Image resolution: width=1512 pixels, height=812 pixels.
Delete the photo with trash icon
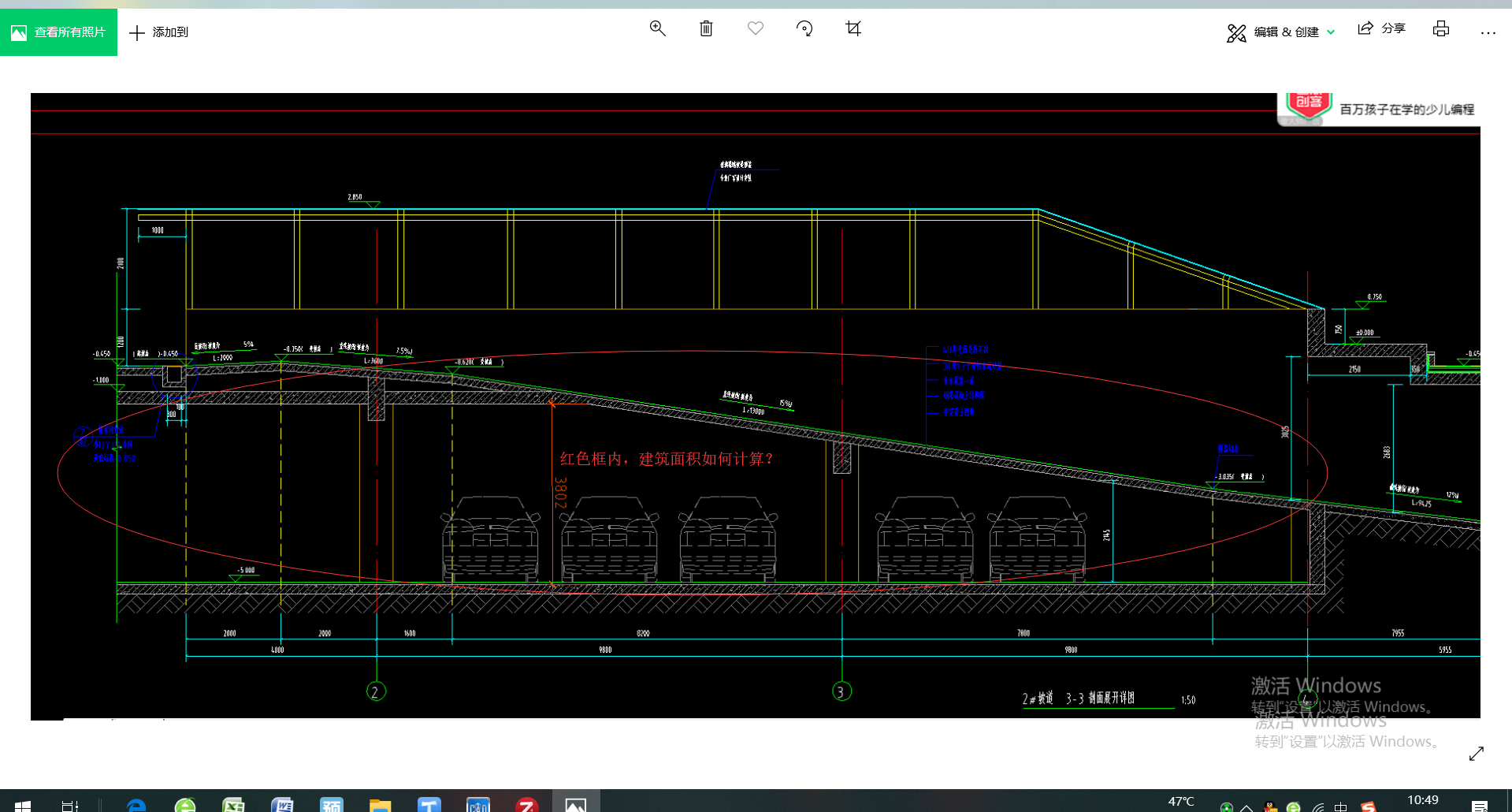(x=706, y=29)
